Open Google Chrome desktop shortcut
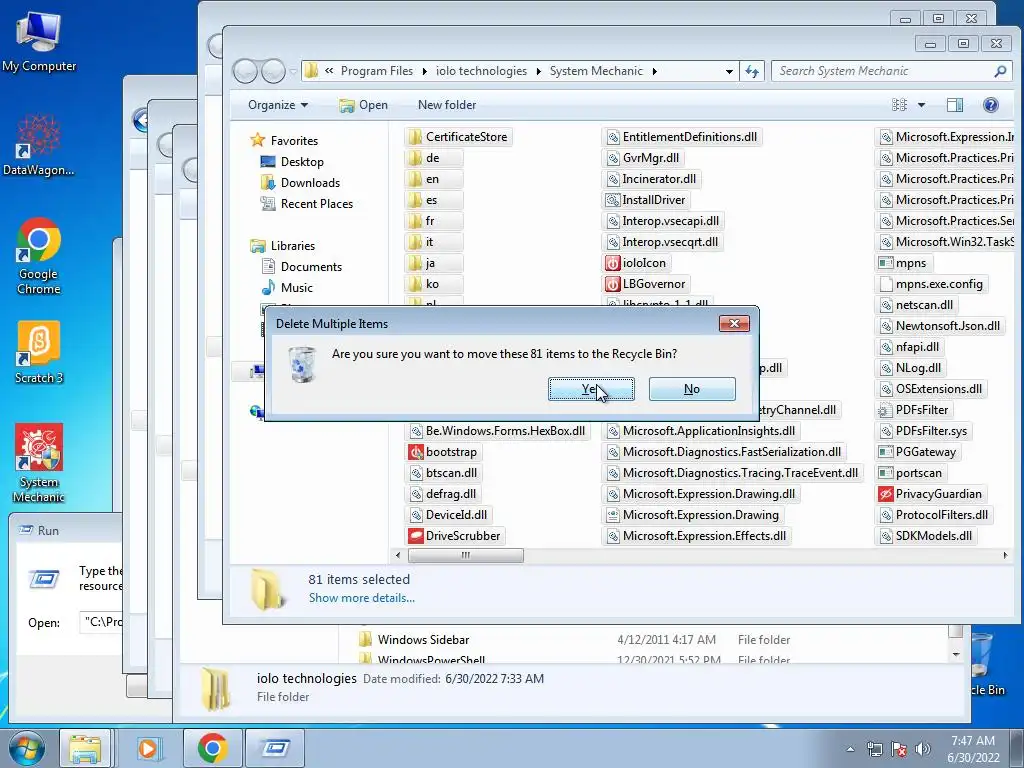Screen dimensions: 1024x768 [39, 257]
